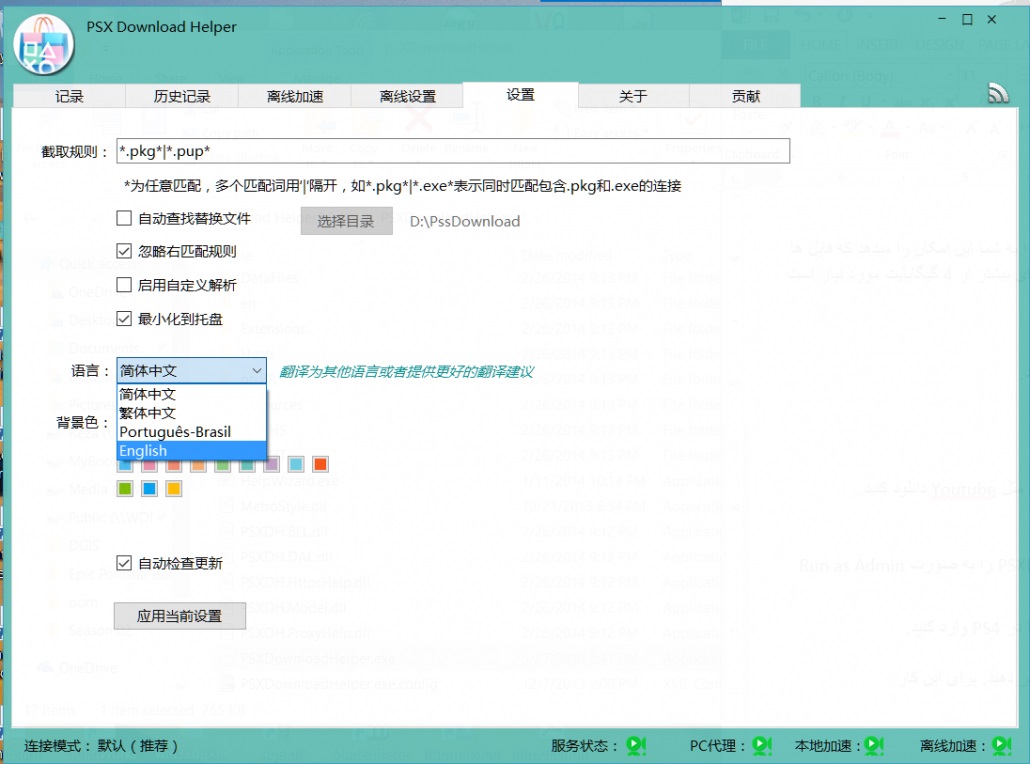Open the translation suggestion link
1030x764 pixels.
406,371
